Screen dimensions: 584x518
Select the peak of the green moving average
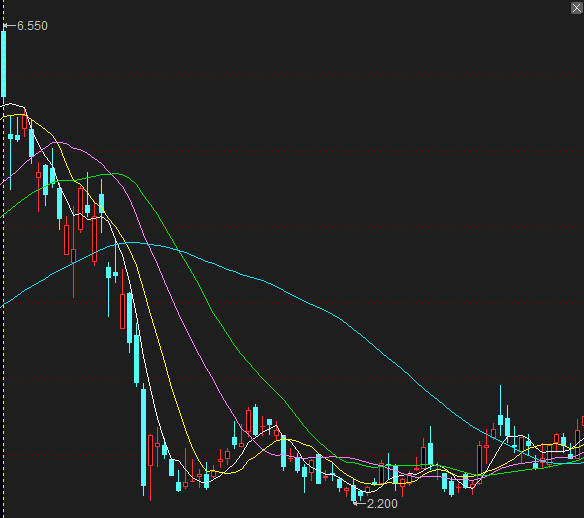pyautogui.click(x=115, y=174)
